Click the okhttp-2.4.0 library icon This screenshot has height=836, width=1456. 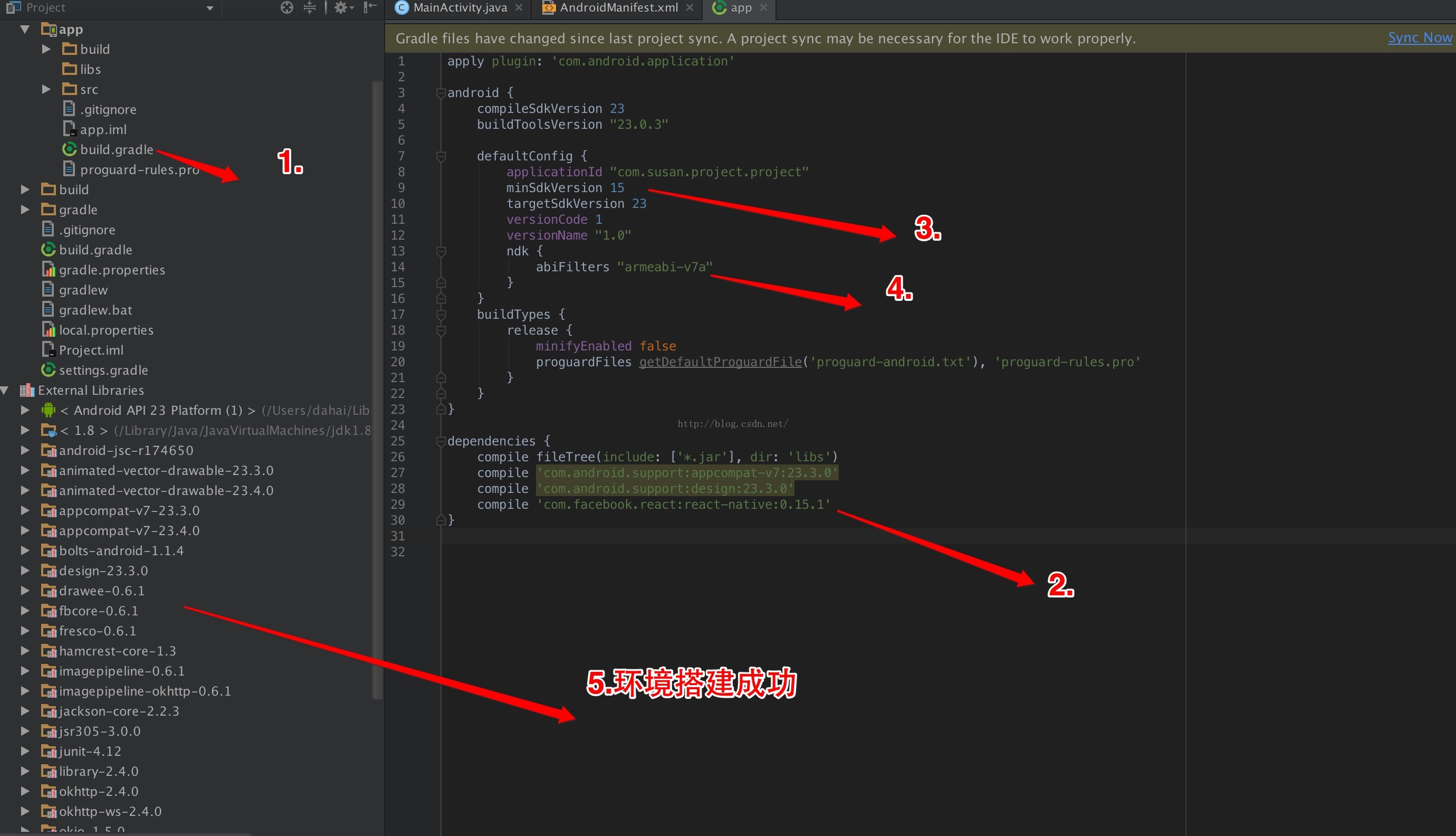click(x=49, y=792)
